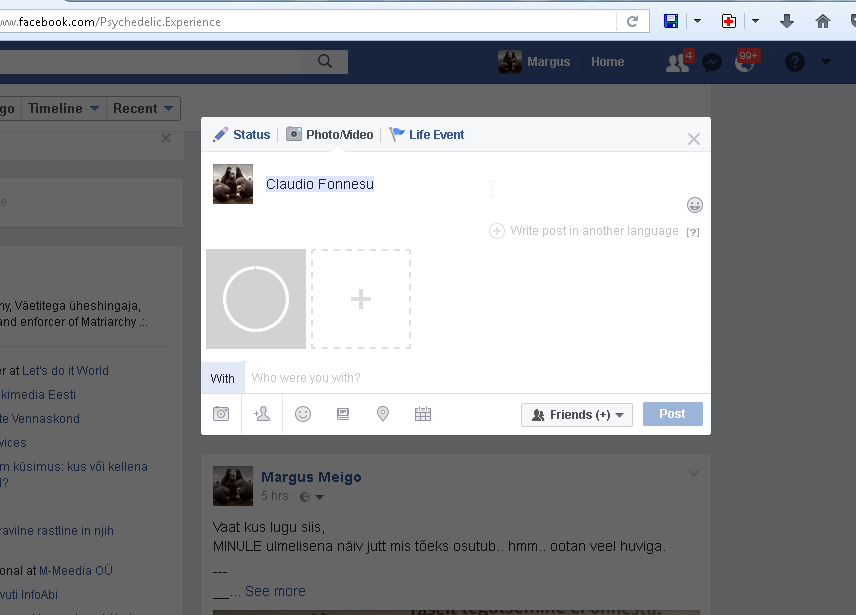Screen dimensions: 856x615
Task: Open Margus Meigo post author link
Action: (311, 477)
